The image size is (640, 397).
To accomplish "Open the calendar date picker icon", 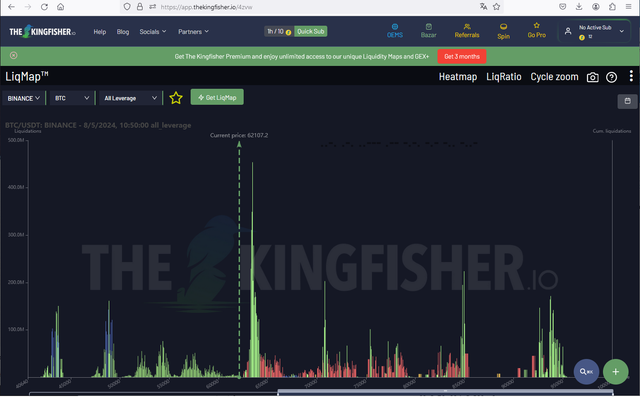I will (627, 101).
